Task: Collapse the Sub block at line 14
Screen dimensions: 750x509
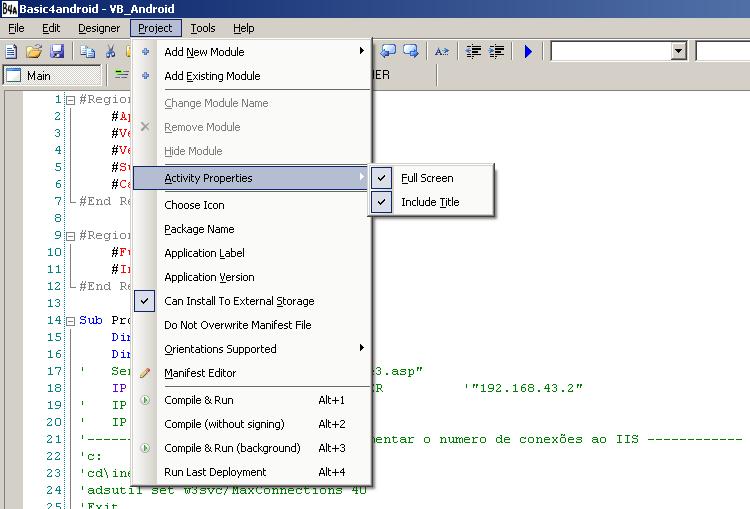Action: pos(70,321)
